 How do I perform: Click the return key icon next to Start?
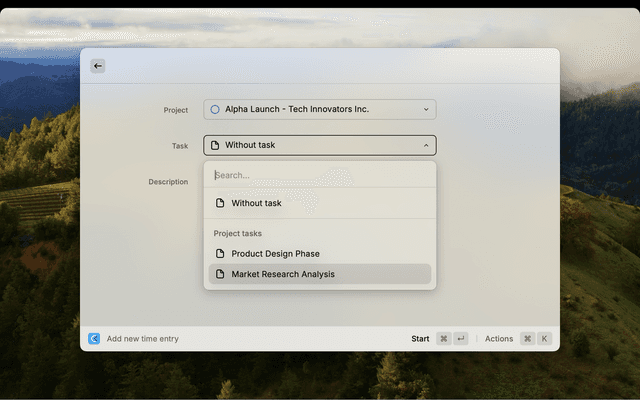(x=460, y=339)
